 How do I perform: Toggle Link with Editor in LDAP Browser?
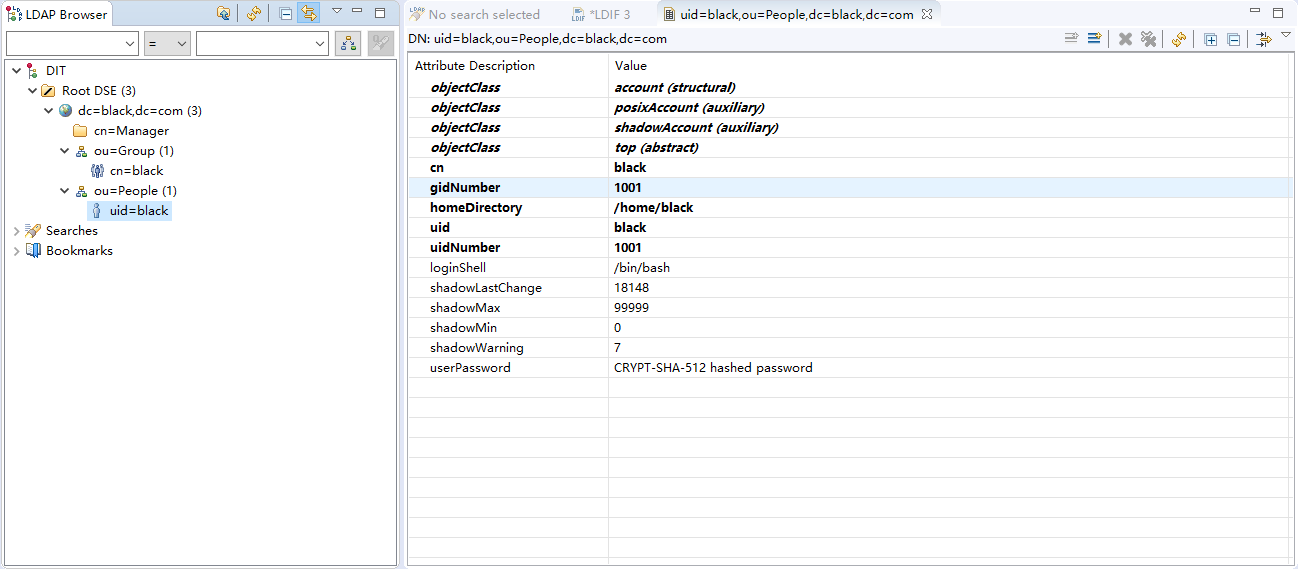pos(309,14)
